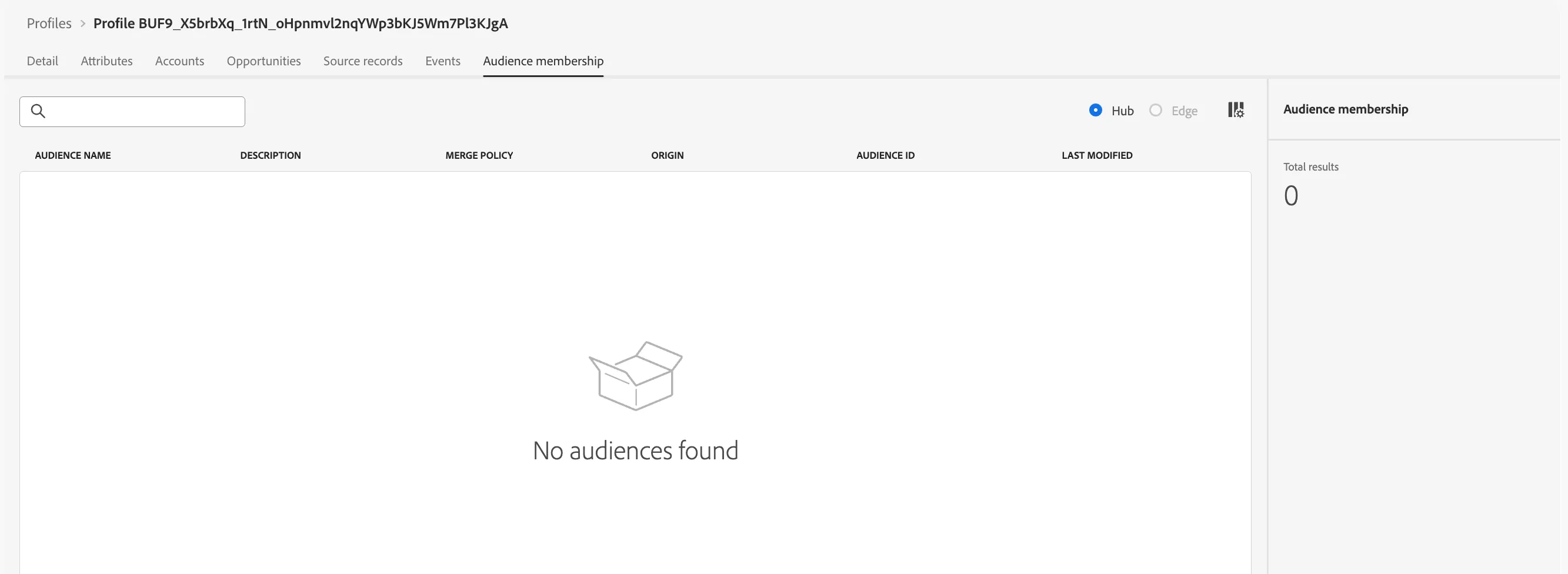
Task: Navigate back via Profiles breadcrumb link
Action: (x=49, y=23)
